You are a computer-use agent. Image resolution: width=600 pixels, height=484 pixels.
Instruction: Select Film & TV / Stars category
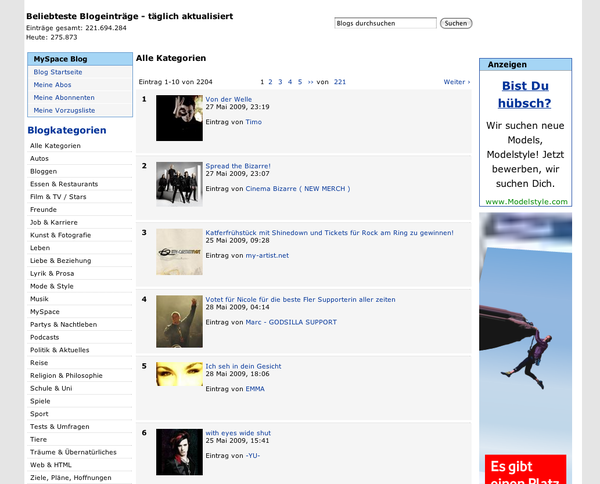tap(58, 197)
